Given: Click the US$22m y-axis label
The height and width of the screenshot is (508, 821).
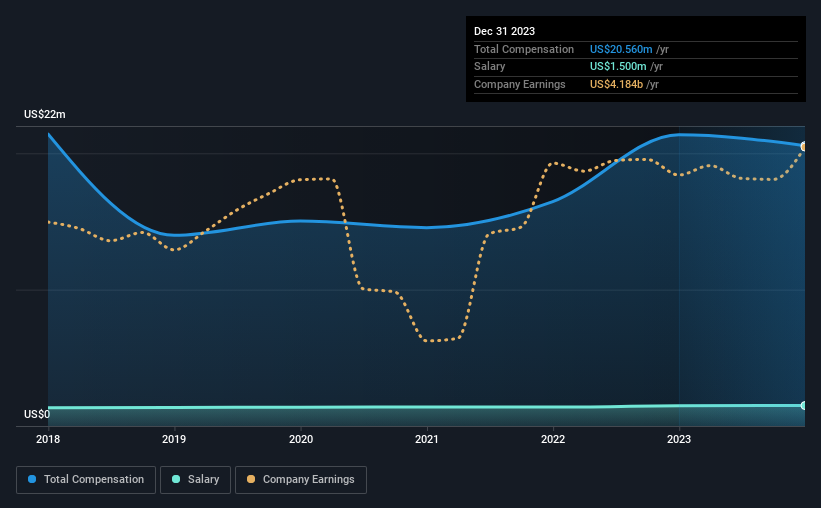Looking at the screenshot, I should click(45, 114).
